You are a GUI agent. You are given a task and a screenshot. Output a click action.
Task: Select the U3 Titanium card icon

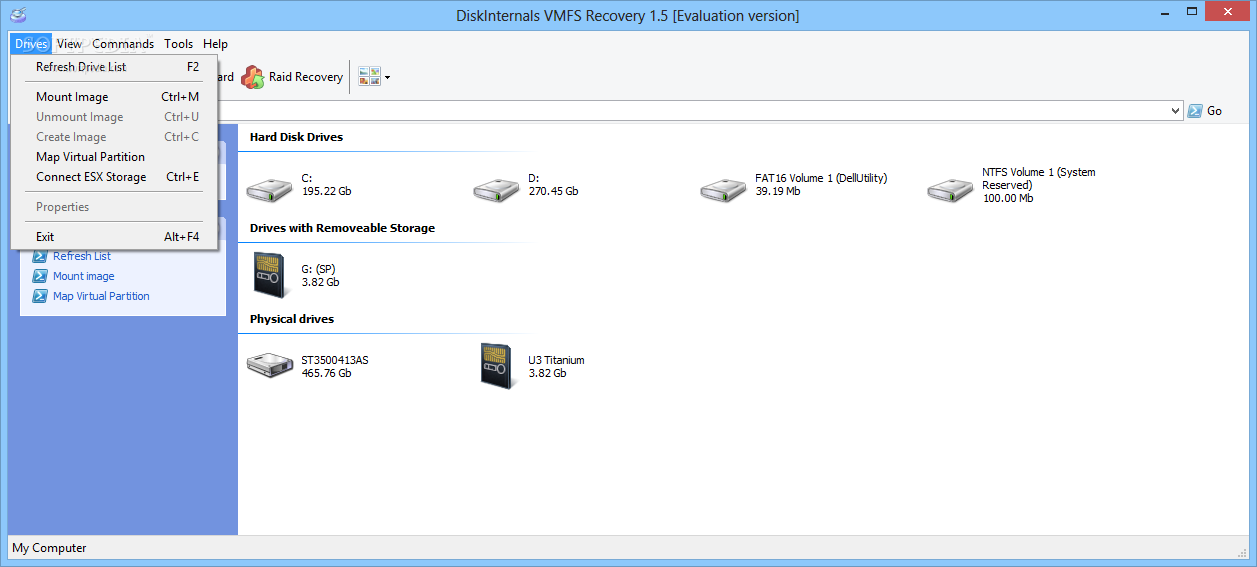click(497, 366)
